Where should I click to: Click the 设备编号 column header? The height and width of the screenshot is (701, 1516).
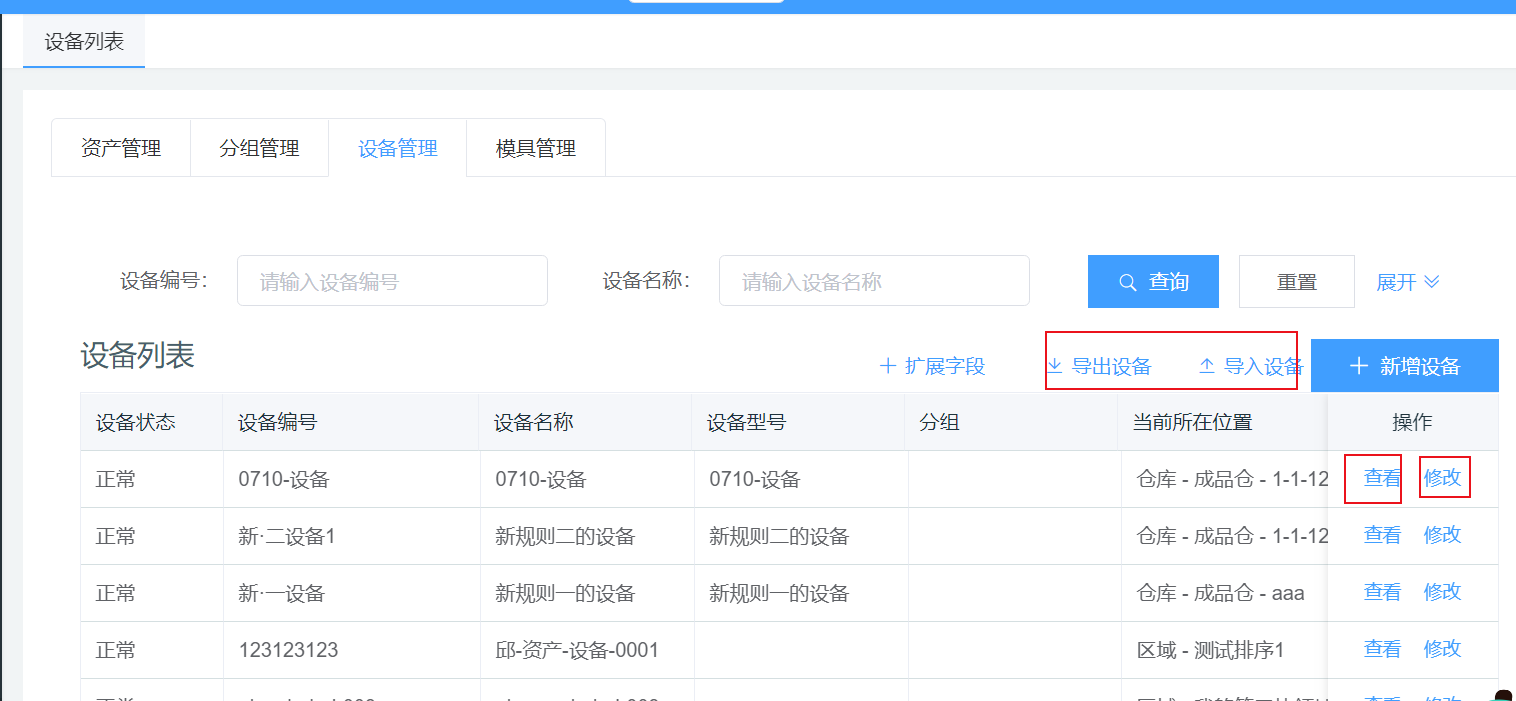pyautogui.click(x=278, y=422)
